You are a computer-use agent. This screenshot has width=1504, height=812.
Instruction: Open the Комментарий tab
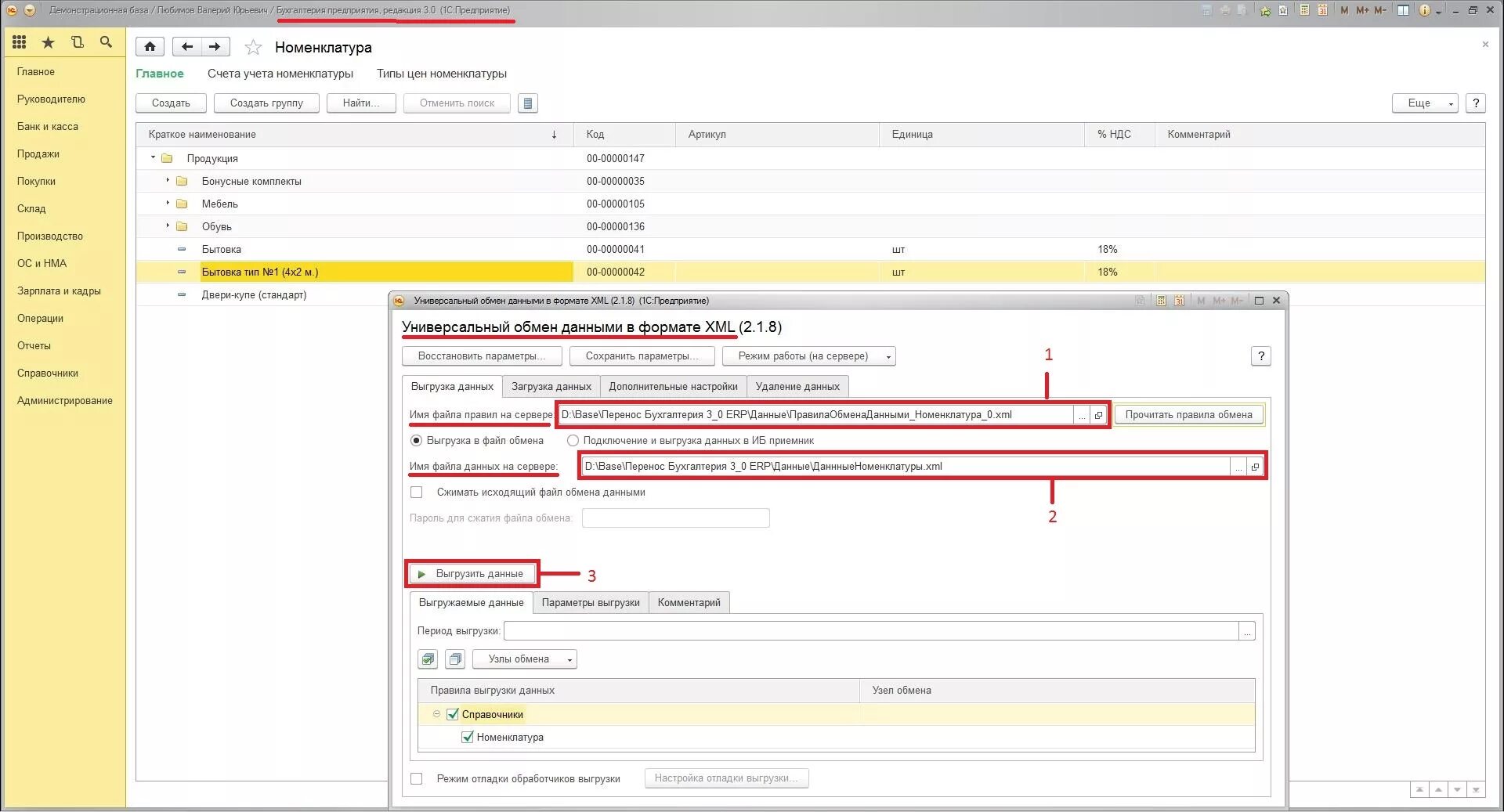tap(689, 603)
